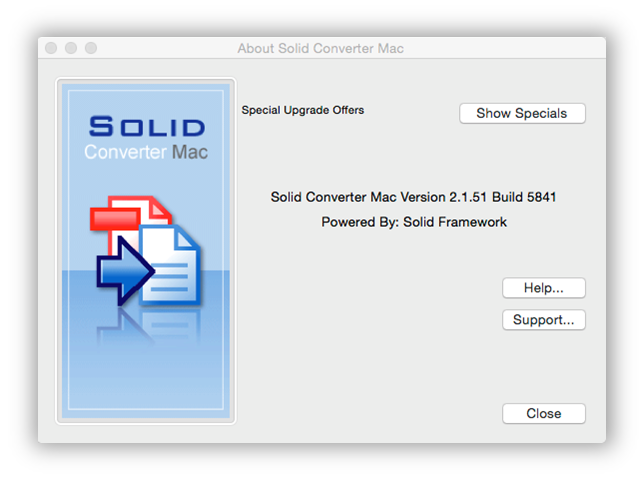The image size is (644, 480).
Task: Click the "About Solid Converter Mac" window title
Action: point(320,48)
